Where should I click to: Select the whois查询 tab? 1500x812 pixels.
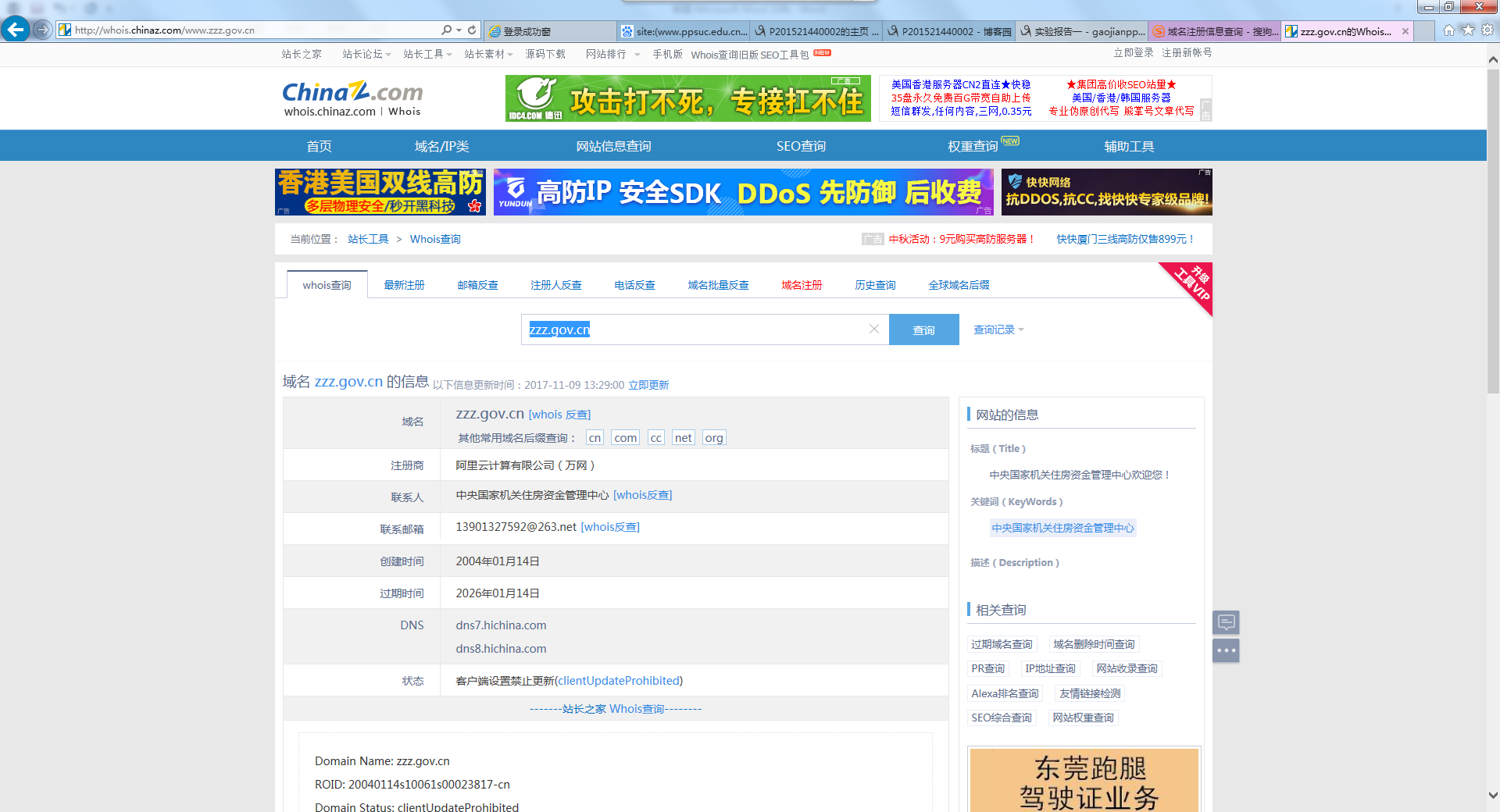pyautogui.click(x=327, y=285)
